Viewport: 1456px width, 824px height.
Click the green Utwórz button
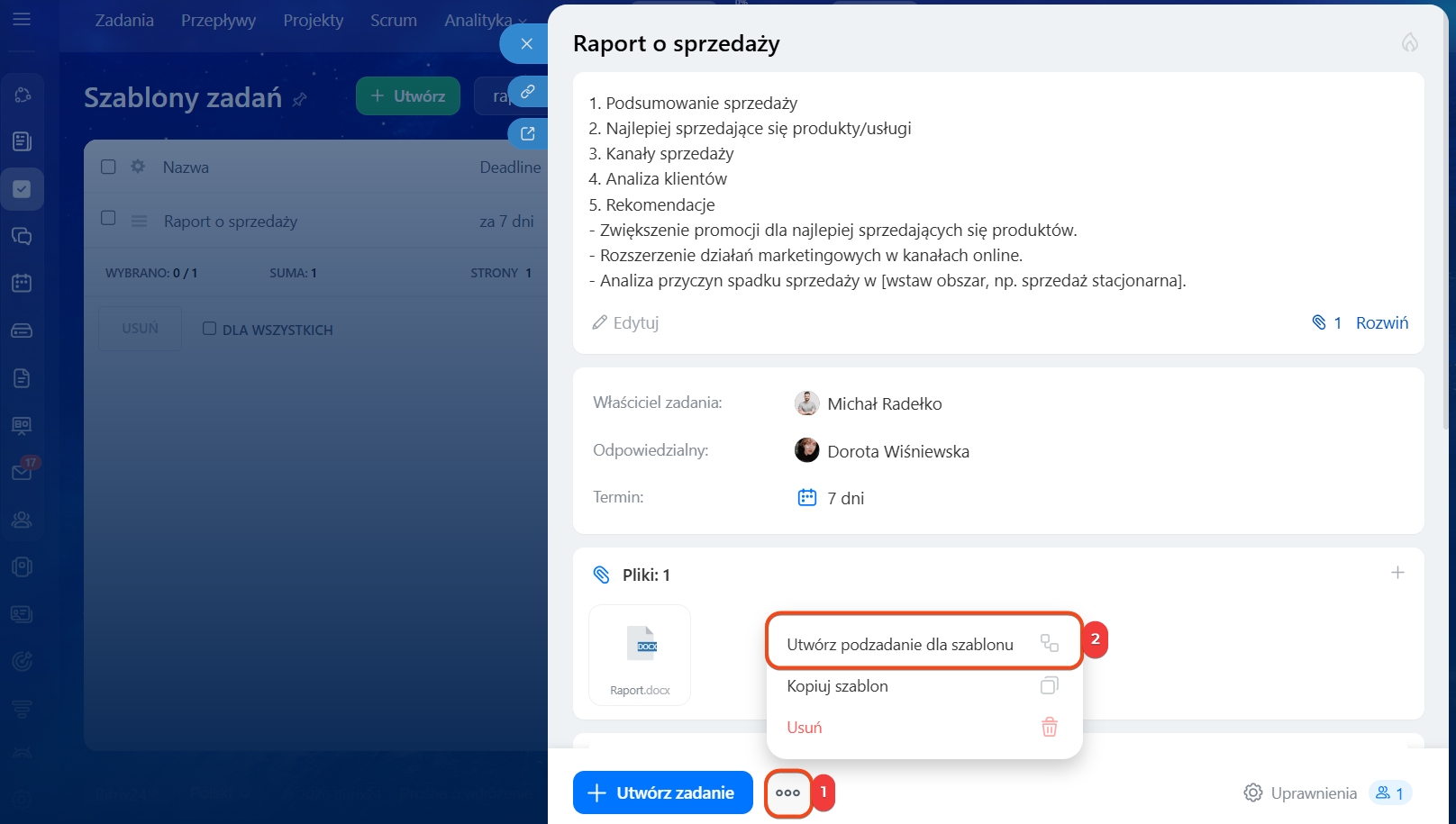coord(408,95)
